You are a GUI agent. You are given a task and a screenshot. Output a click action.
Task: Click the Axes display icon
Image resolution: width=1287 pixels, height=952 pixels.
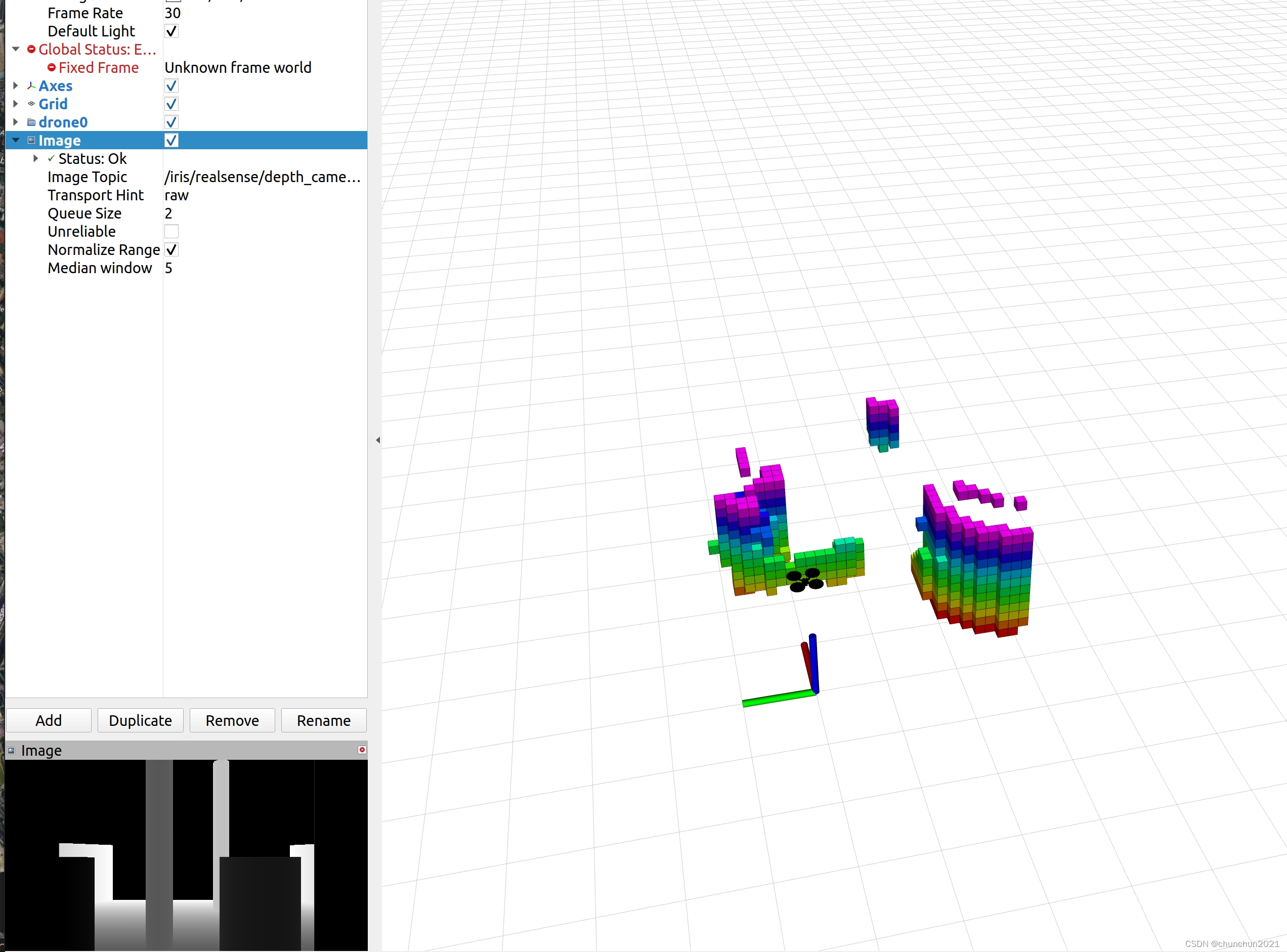pyautogui.click(x=31, y=86)
